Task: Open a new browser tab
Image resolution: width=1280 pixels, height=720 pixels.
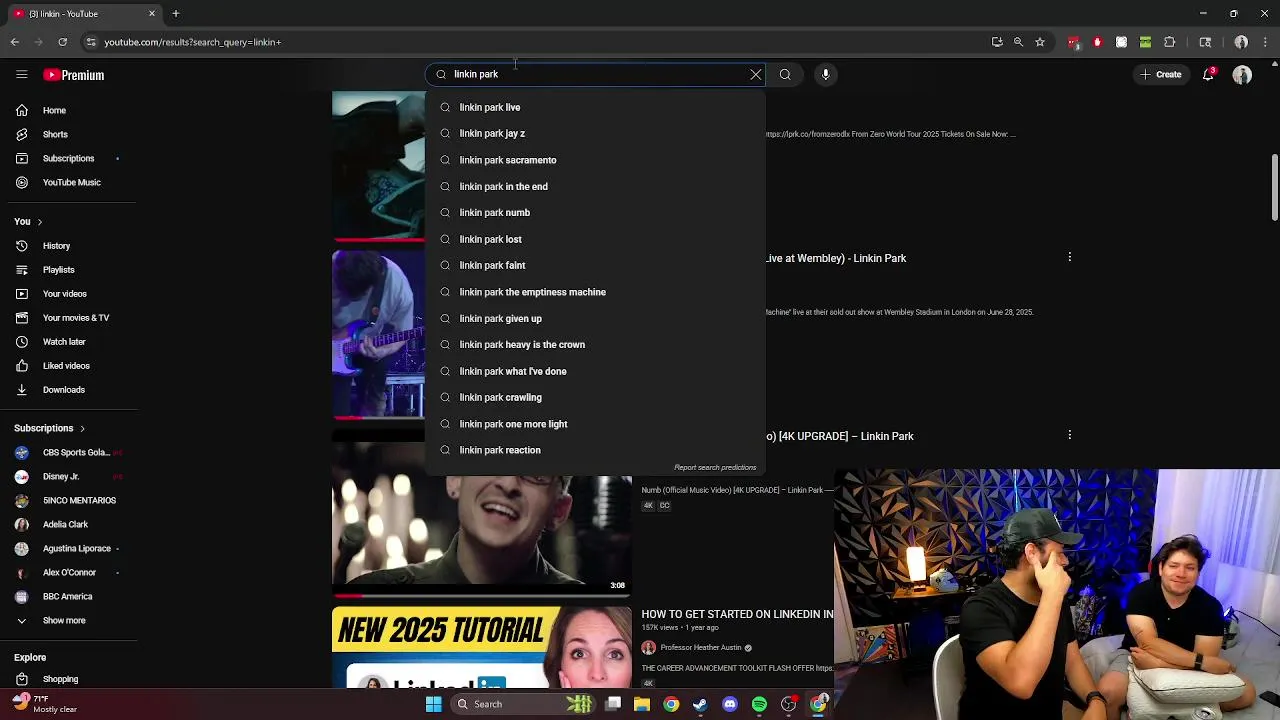Action: pyautogui.click(x=175, y=13)
